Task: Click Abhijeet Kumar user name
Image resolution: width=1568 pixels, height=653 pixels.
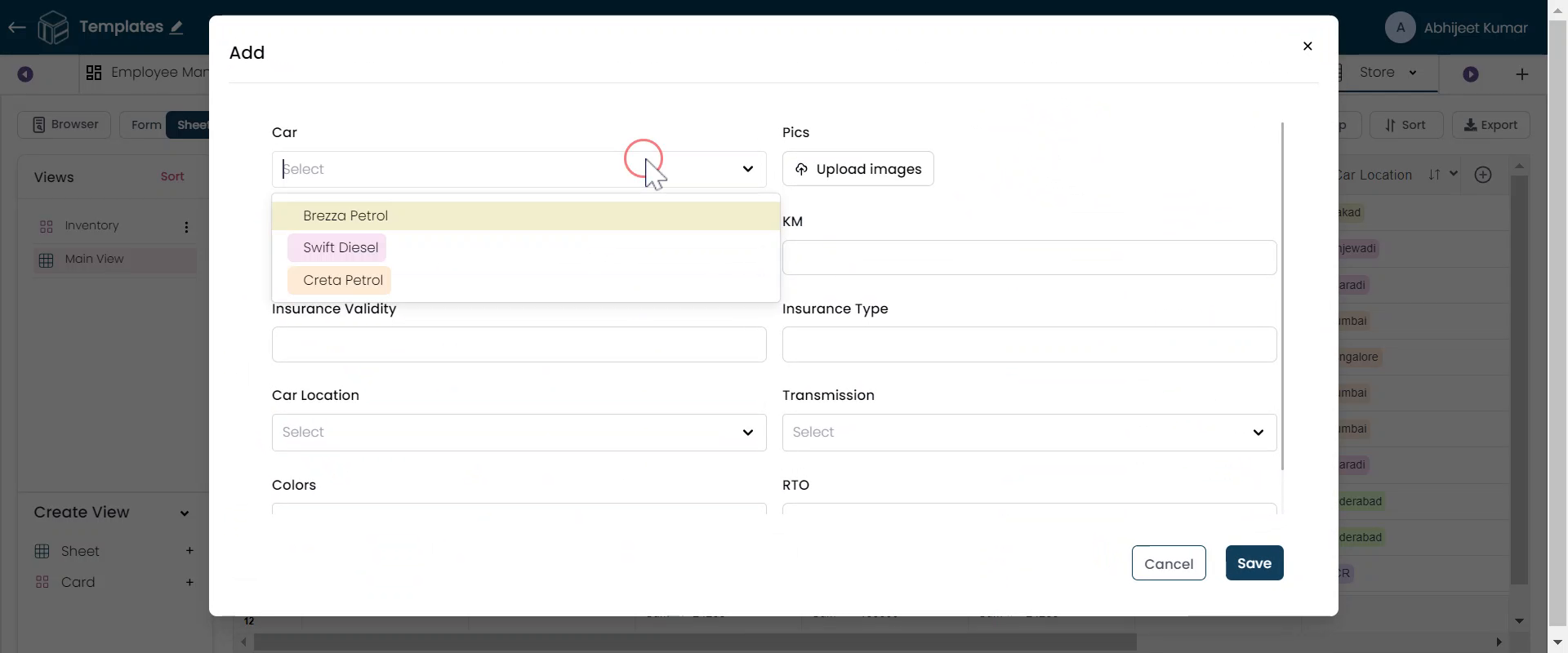Action: pos(1475,28)
